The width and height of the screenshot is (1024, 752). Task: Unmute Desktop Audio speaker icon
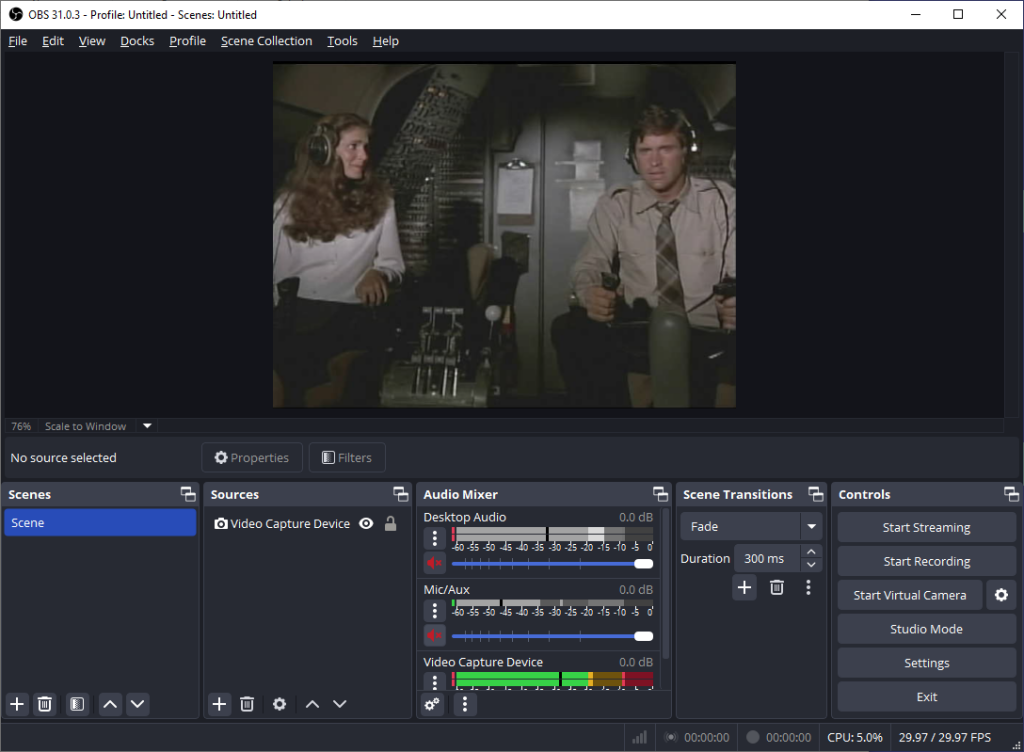click(434, 563)
